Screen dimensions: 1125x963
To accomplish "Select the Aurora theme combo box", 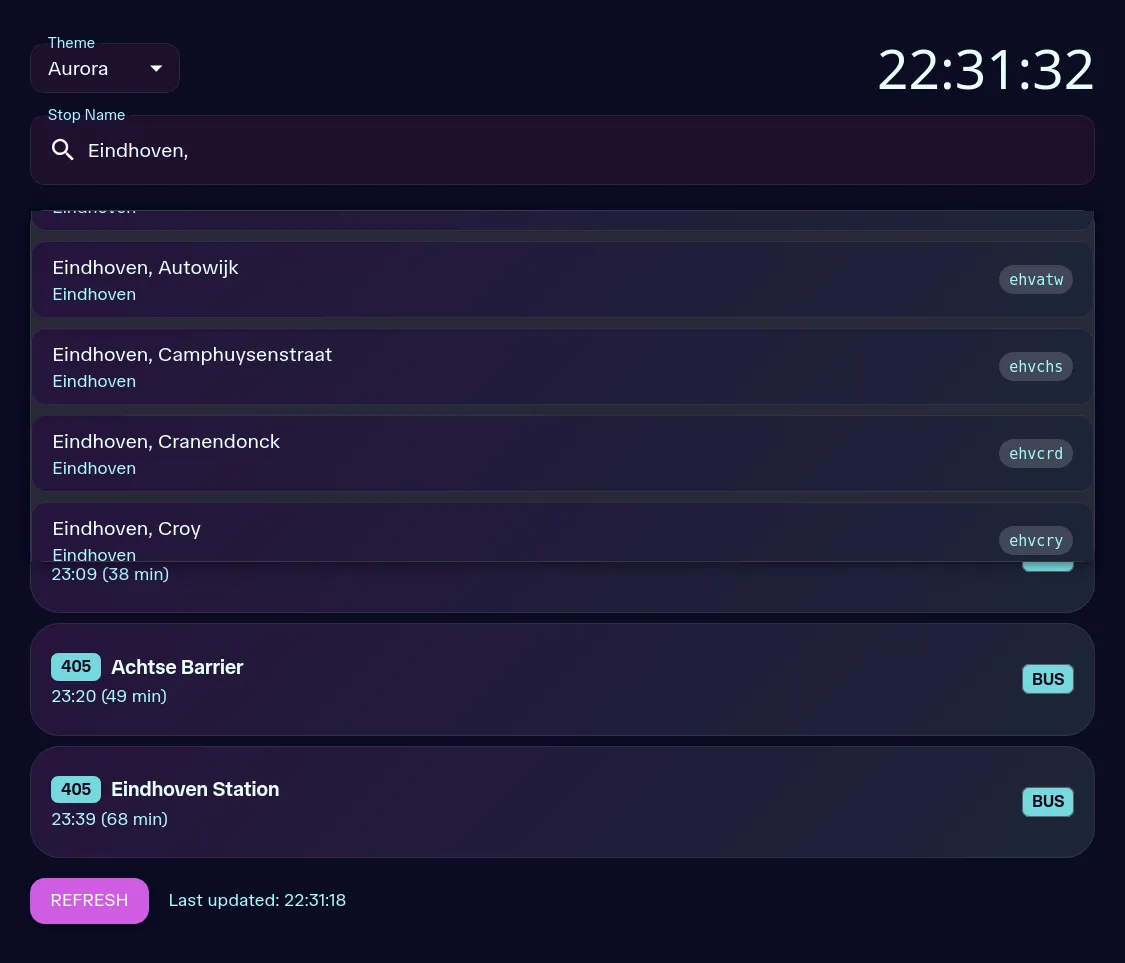I will coord(95,69).
